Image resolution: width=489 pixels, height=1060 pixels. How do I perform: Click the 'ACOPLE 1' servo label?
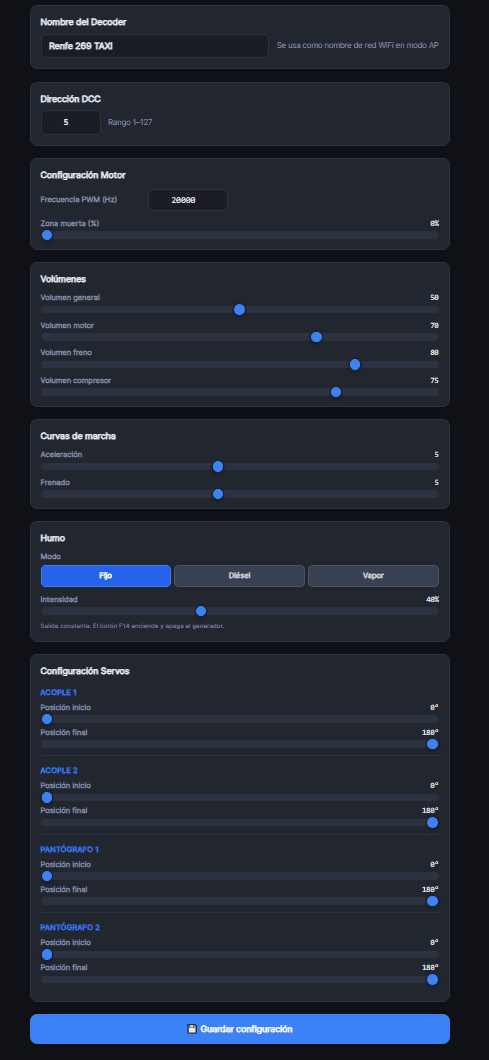(59, 693)
